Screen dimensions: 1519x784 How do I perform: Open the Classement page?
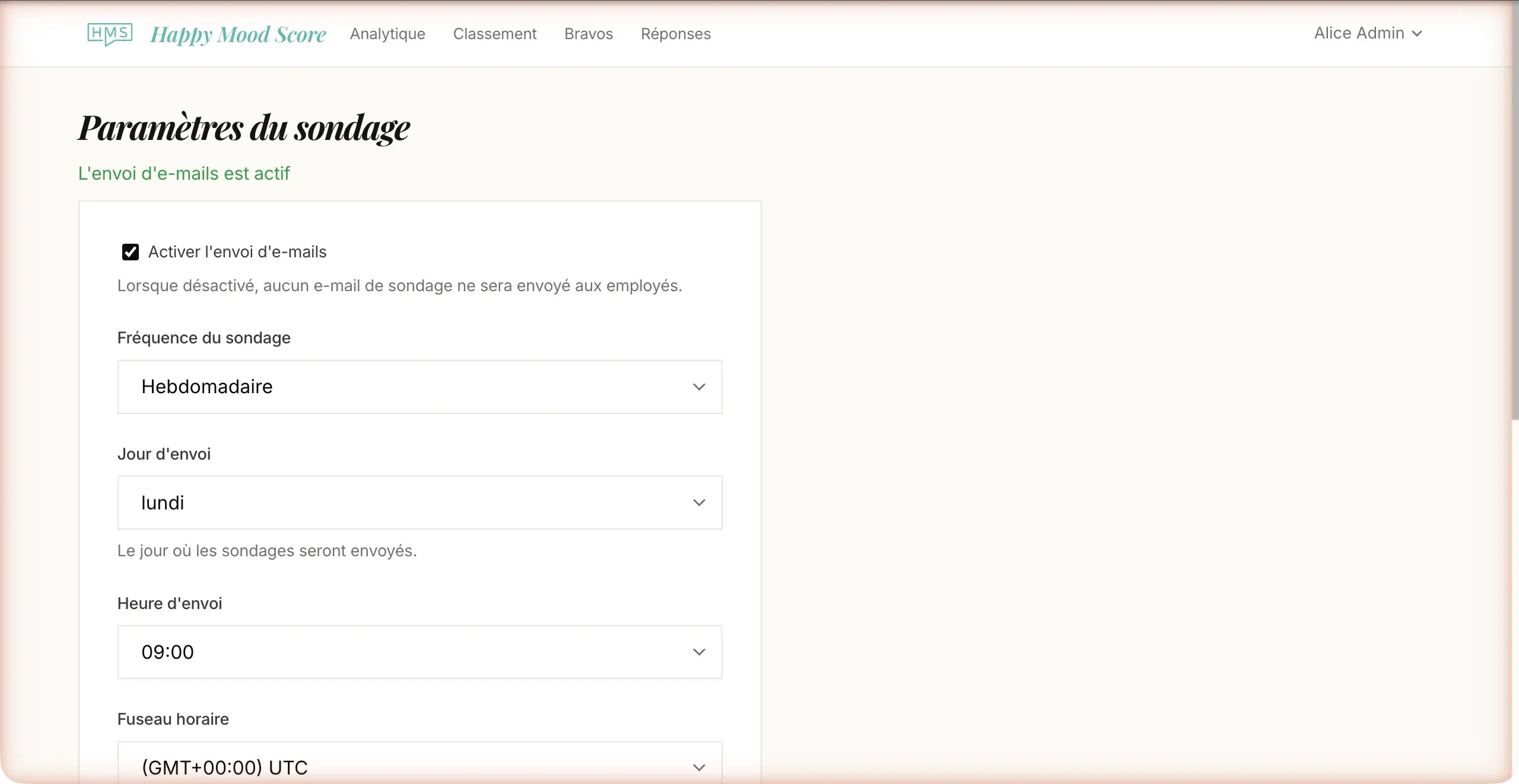495,34
